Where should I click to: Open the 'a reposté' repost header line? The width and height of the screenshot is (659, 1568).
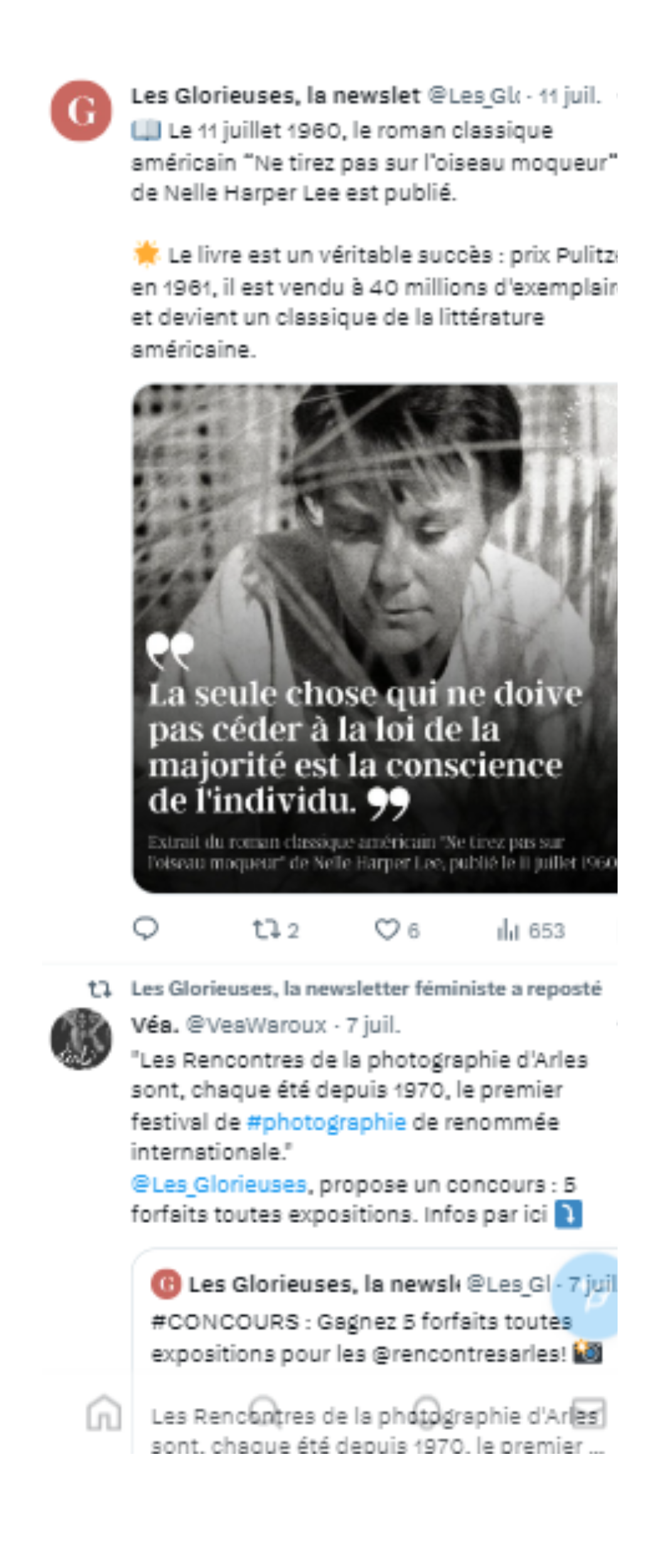[x=366, y=988]
